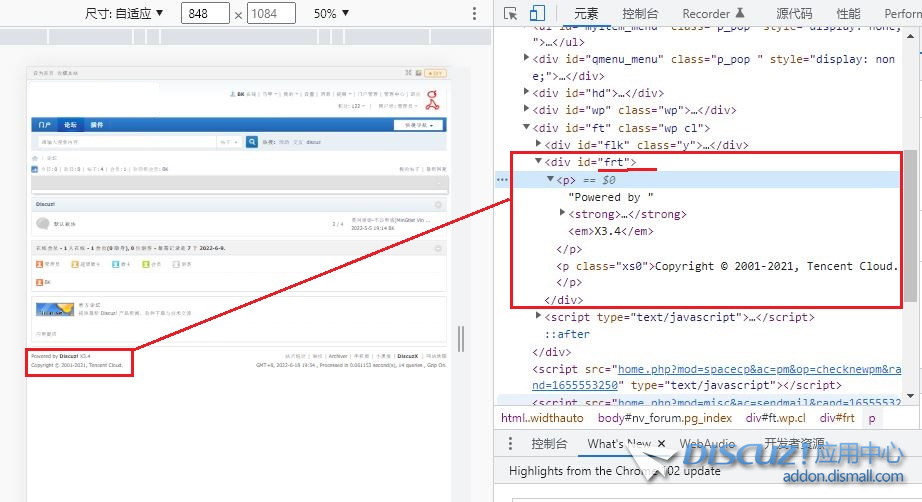Open the 尺寸: 自适应 dimensions dropdown
This screenshot has height=502, width=922.
coord(124,14)
